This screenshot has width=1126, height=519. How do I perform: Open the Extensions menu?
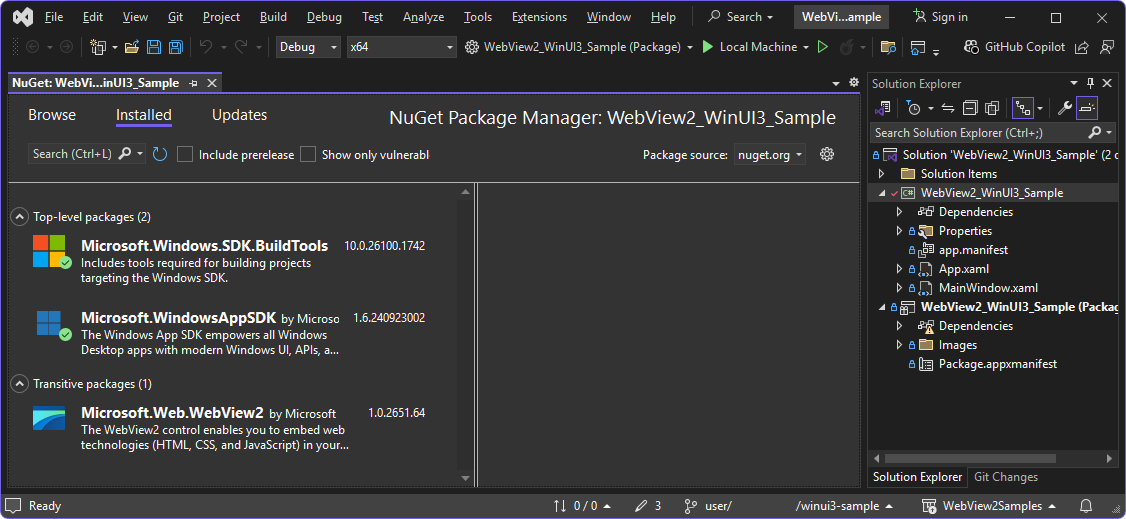coord(539,17)
